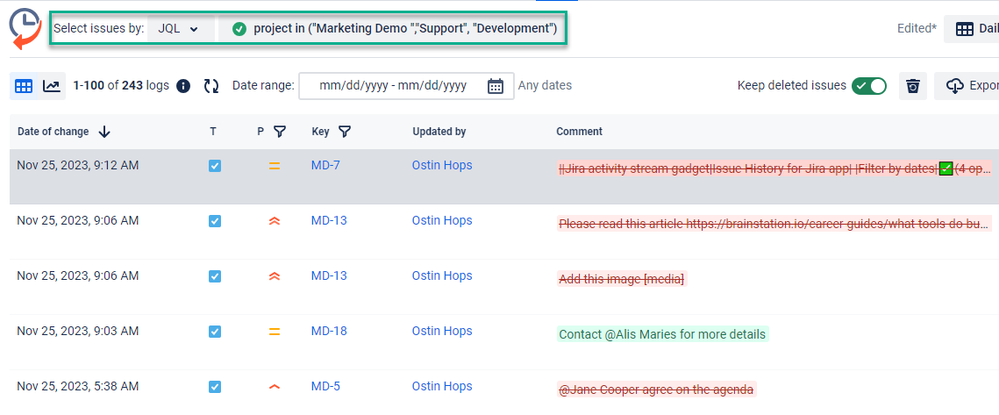Click the Export cloud download button
This screenshot has height=415, width=999.
[x=967, y=86]
